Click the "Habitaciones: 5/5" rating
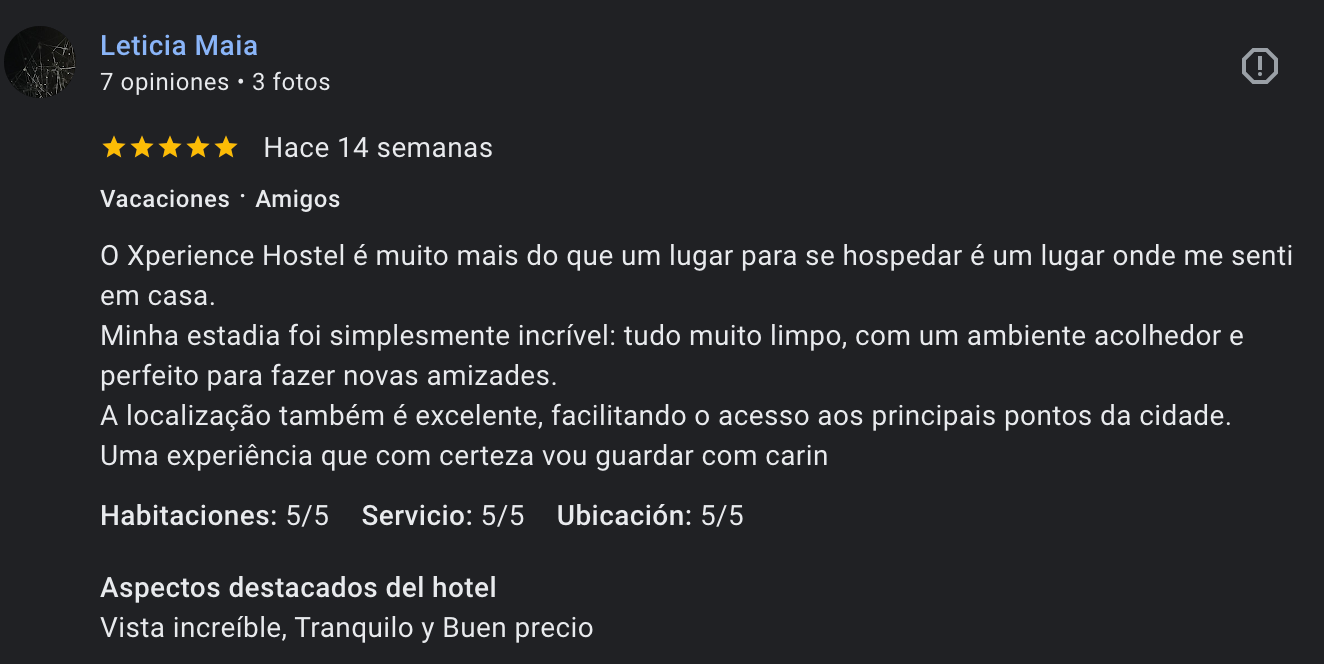Screen dimensions: 1324x664 pyautogui.click(x=214, y=516)
